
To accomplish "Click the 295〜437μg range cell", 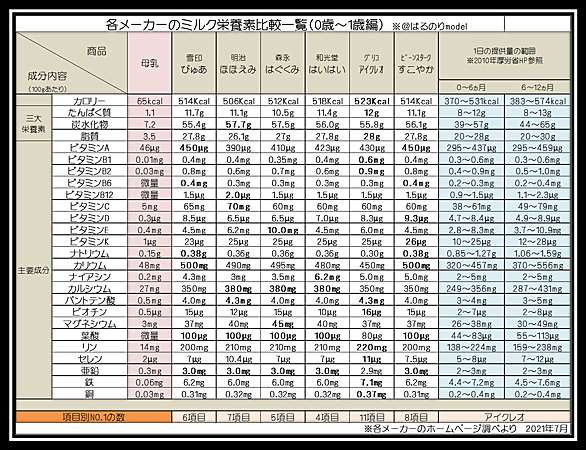I will pos(471,148).
